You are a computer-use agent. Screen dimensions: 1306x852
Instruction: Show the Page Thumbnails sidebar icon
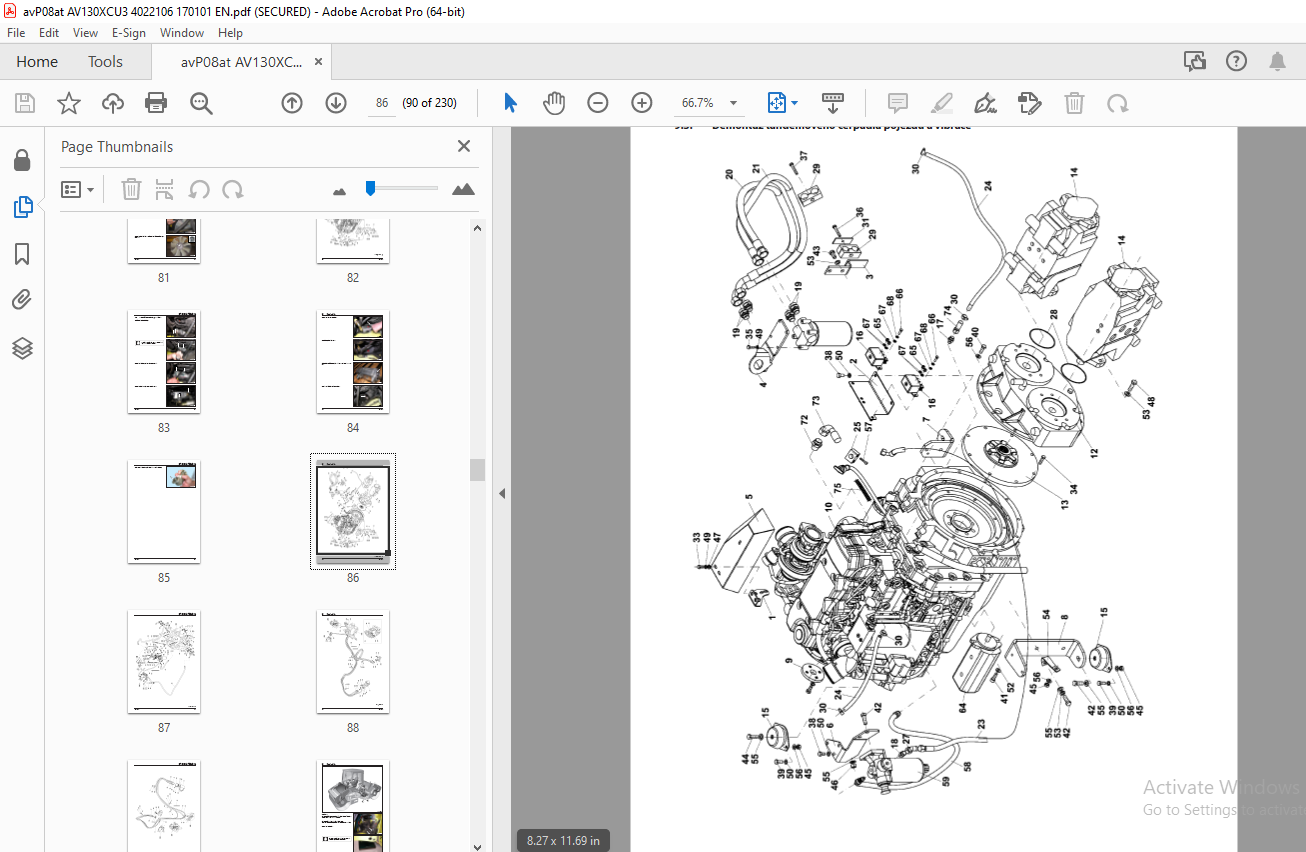point(22,207)
